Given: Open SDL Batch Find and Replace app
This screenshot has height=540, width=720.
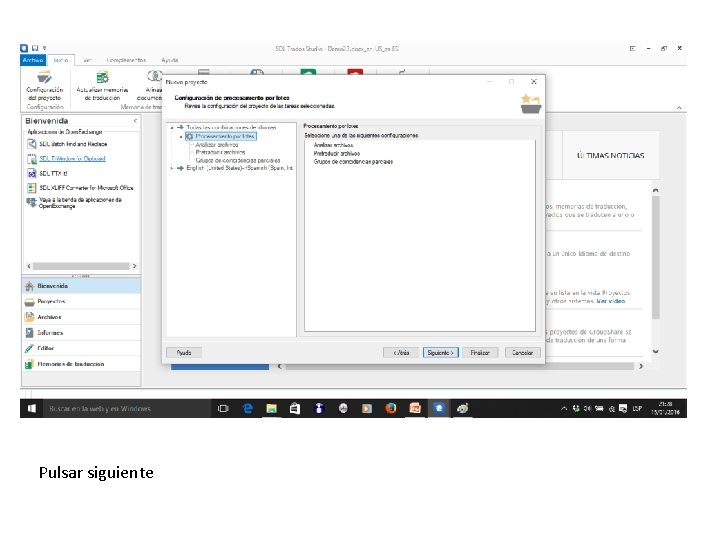Looking at the screenshot, I should pyautogui.click(x=68, y=144).
